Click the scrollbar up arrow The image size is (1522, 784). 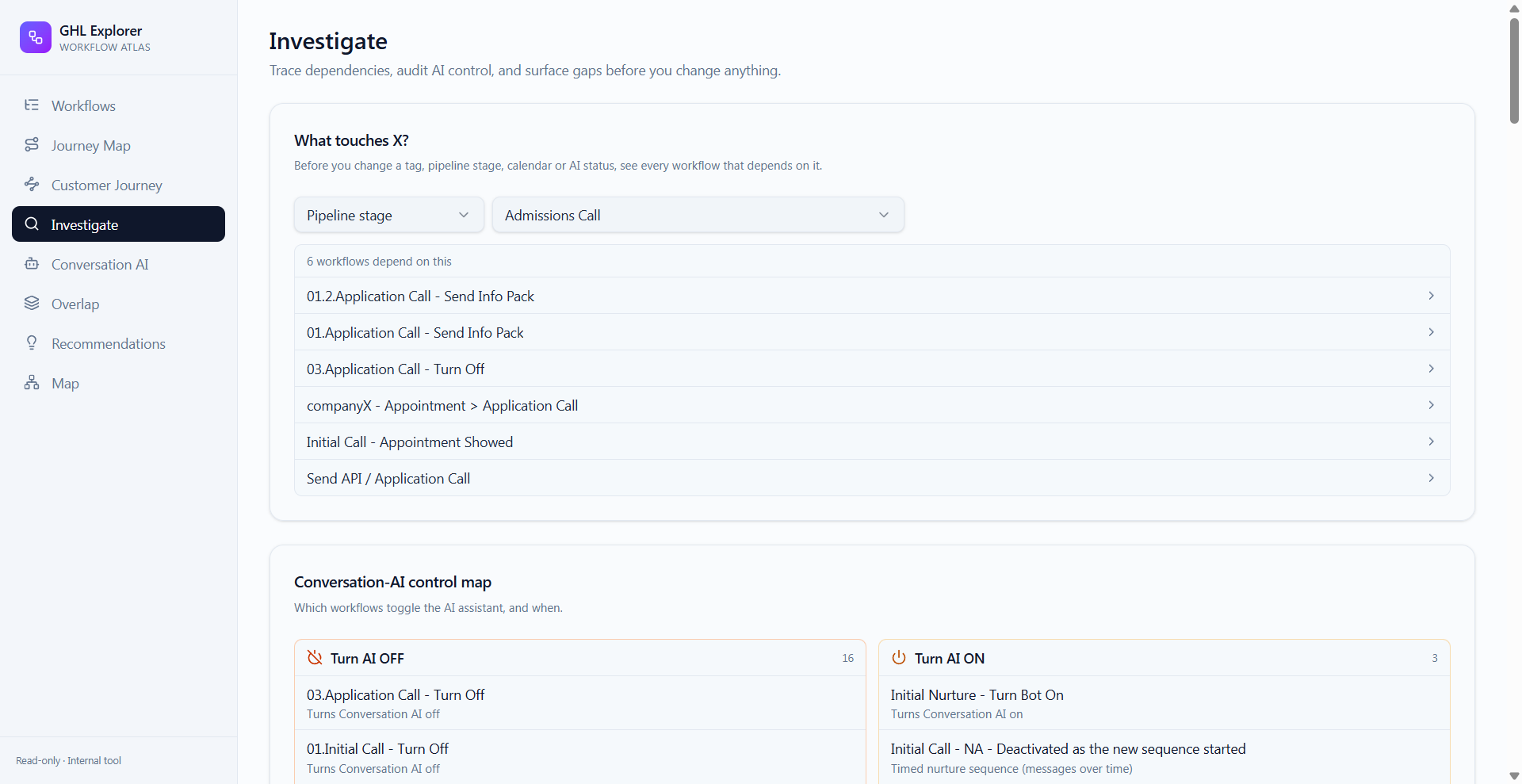coord(1514,8)
